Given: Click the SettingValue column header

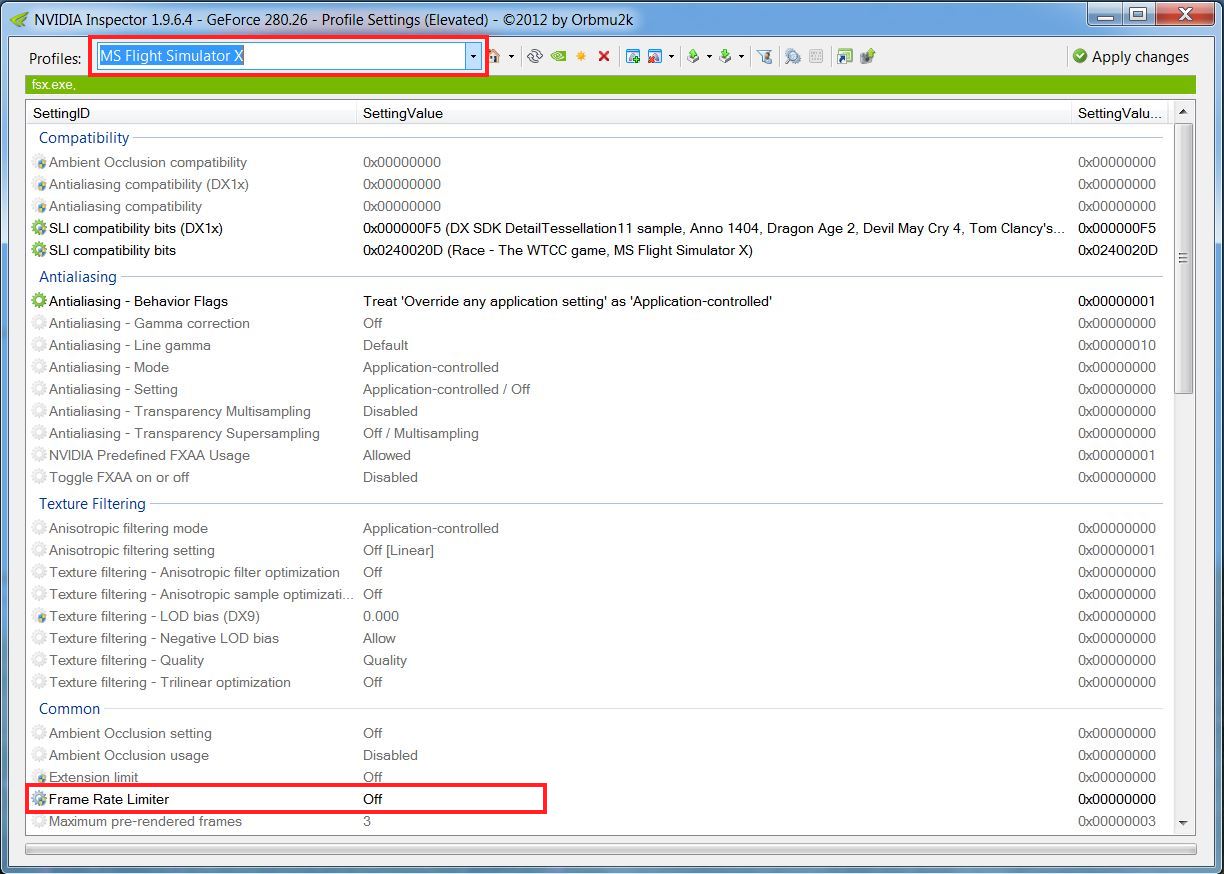Looking at the screenshot, I should pos(713,113).
